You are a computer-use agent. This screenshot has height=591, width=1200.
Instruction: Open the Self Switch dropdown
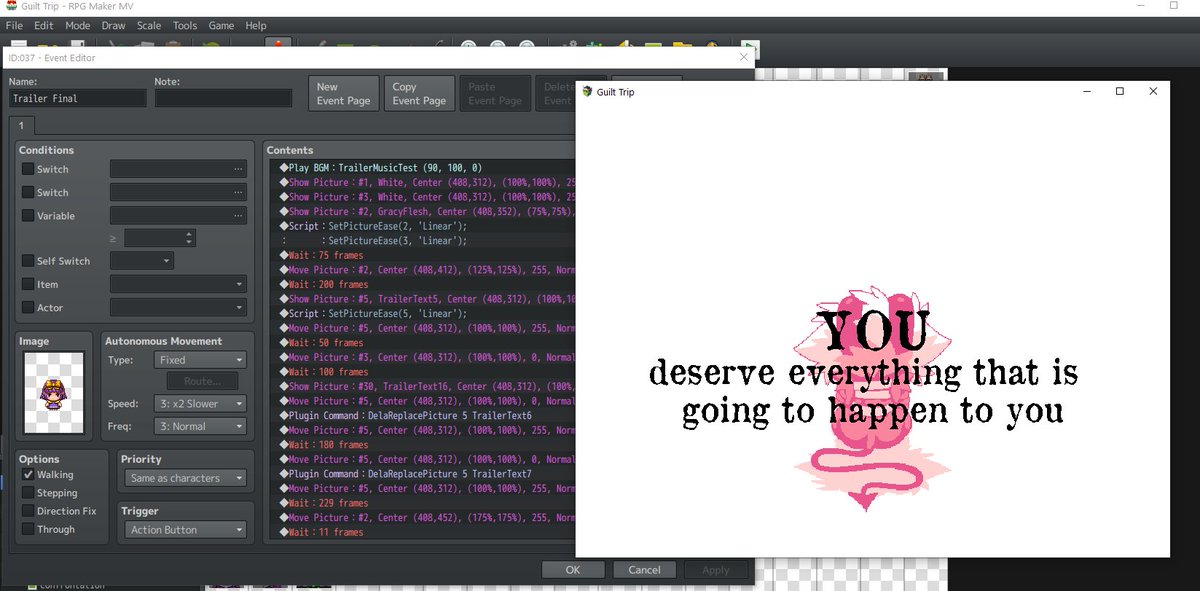click(x=142, y=261)
